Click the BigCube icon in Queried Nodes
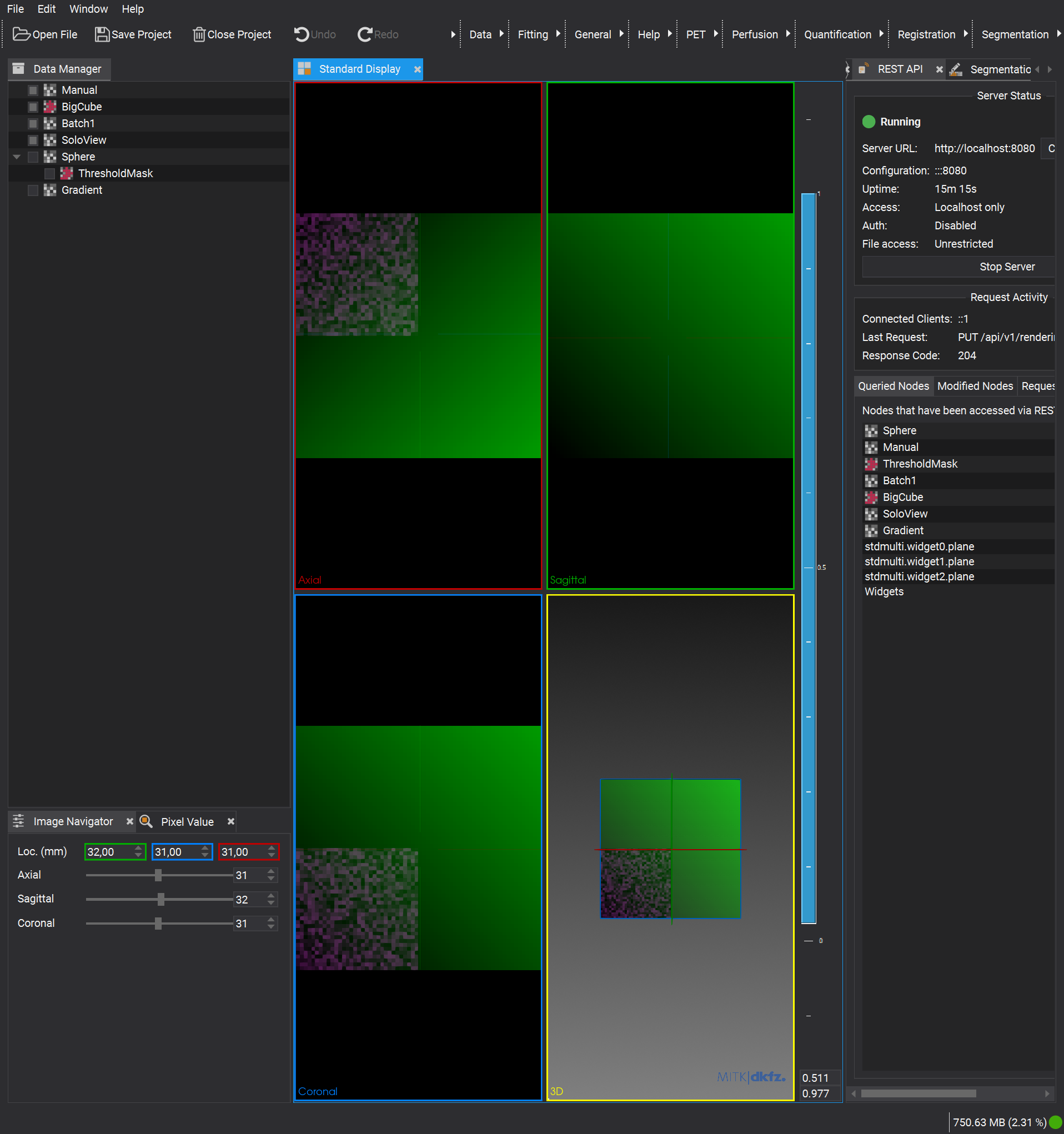This screenshot has width=1064, height=1134. pyautogui.click(x=871, y=497)
